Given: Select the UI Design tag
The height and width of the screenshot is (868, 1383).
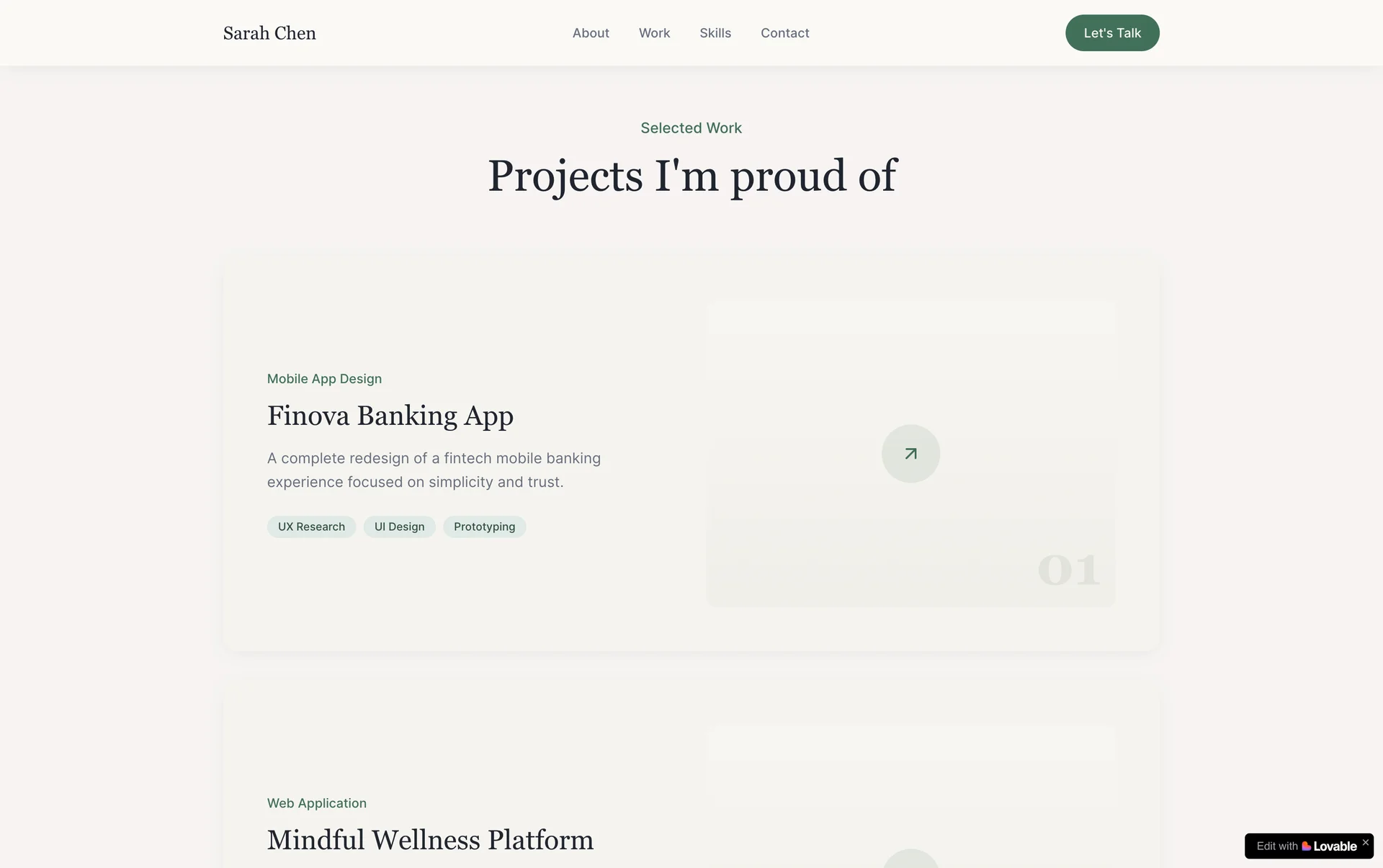Looking at the screenshot, I should point(399,527).
